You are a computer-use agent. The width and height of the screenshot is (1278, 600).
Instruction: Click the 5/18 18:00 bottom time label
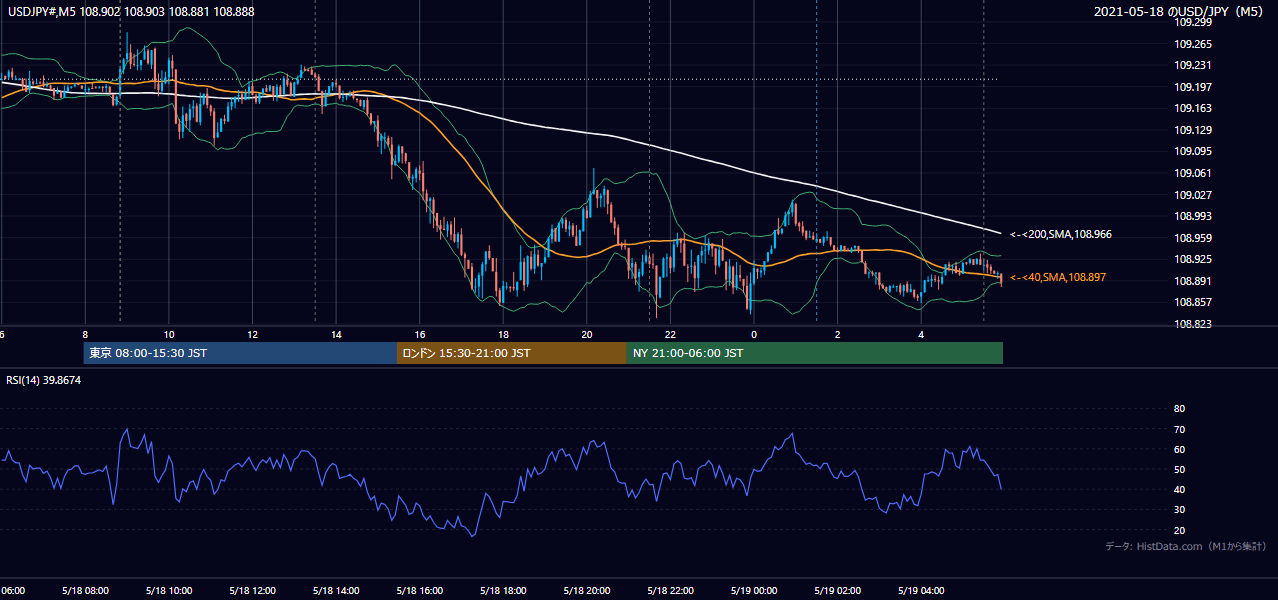[x=502, y=591]
